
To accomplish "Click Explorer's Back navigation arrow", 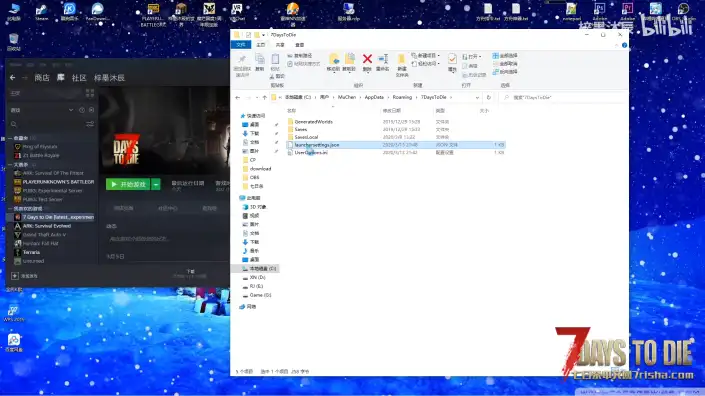I will coord(237,98).
